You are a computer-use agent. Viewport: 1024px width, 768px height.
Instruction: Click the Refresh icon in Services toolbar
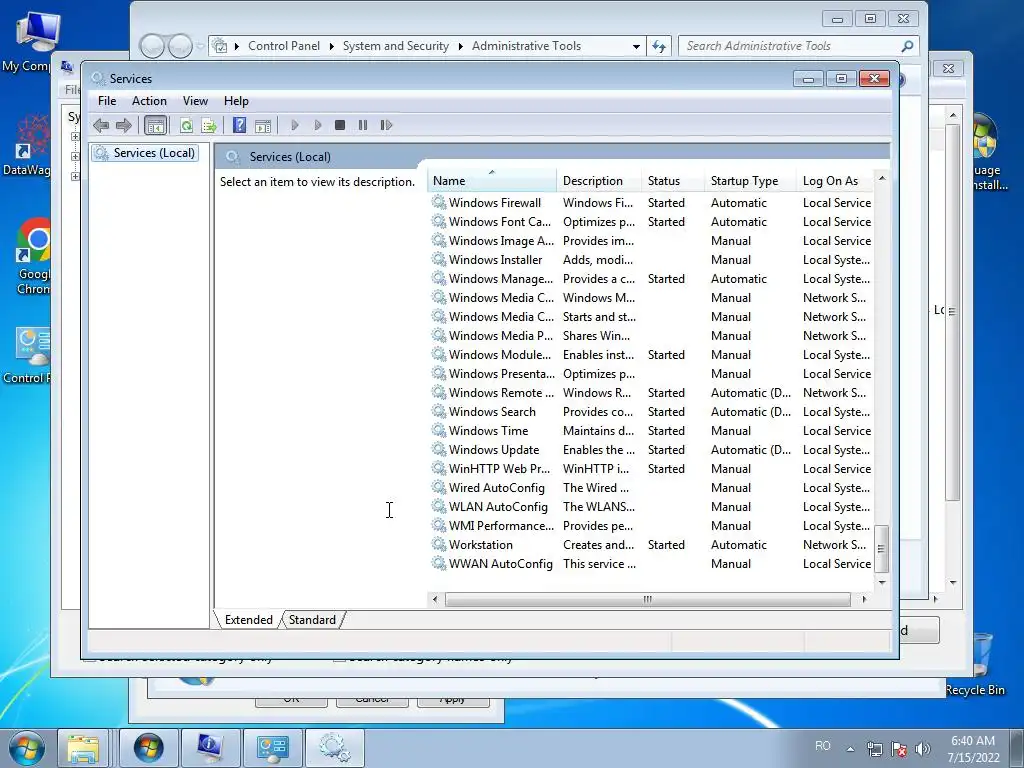point(186,125)
